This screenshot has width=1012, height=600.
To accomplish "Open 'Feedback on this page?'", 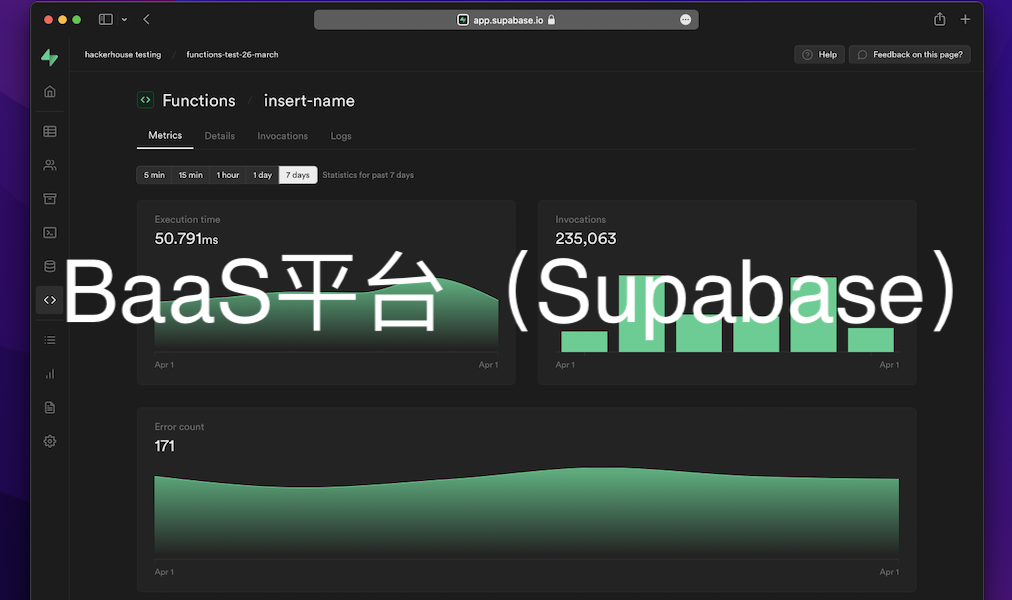I will tap(909, 54).
